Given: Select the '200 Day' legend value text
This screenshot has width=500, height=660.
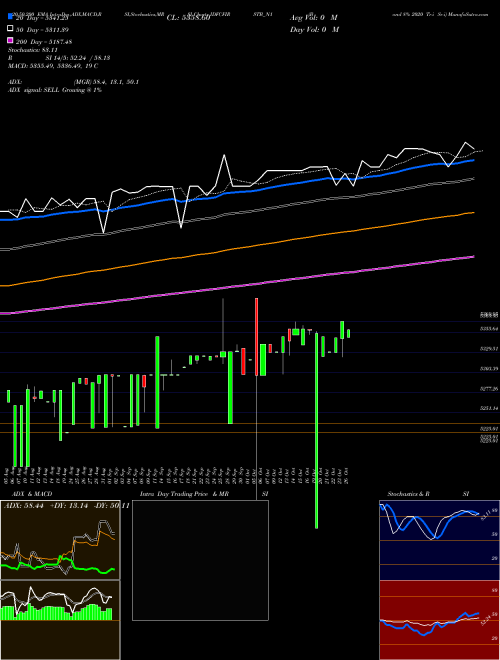Looking at the screenshot, I should pos(44,42).
